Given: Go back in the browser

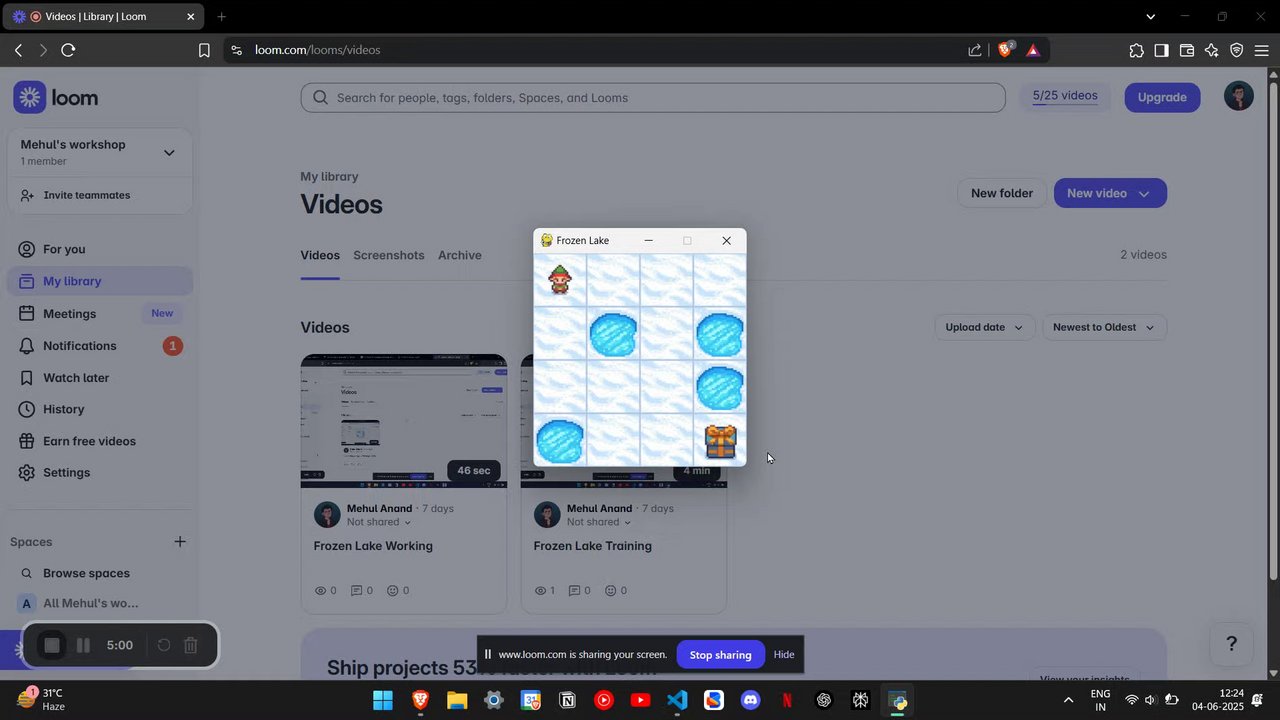Looking at the screenshot, I should coord(18,50).
